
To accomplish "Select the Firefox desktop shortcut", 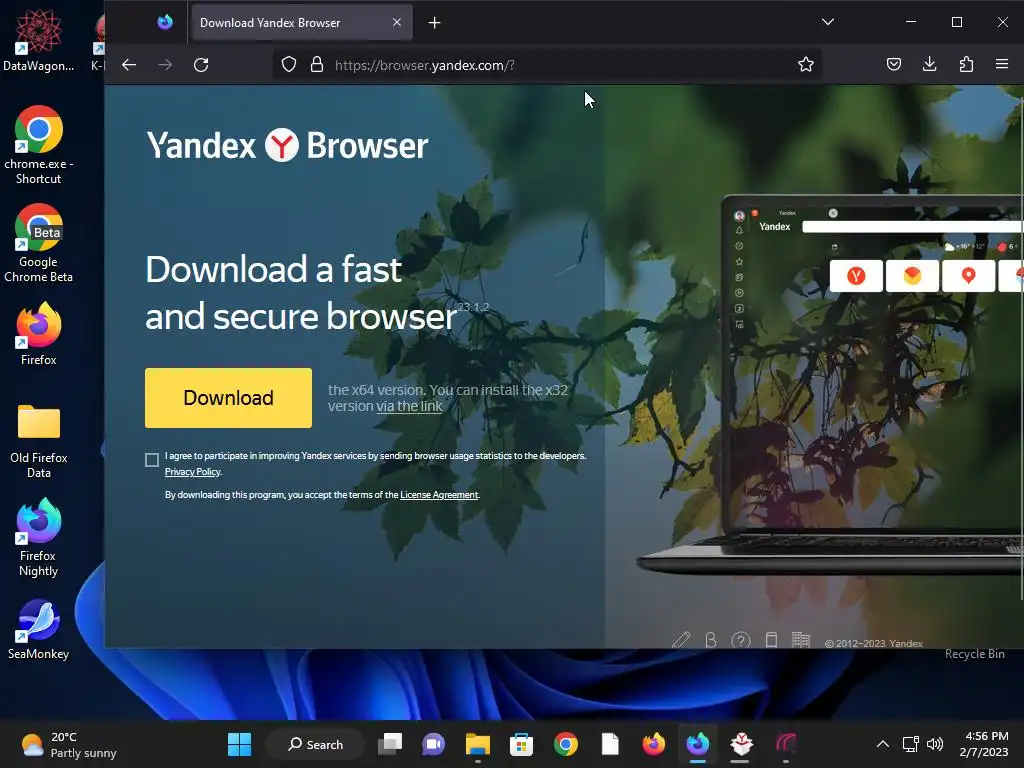I will (39, 334).
